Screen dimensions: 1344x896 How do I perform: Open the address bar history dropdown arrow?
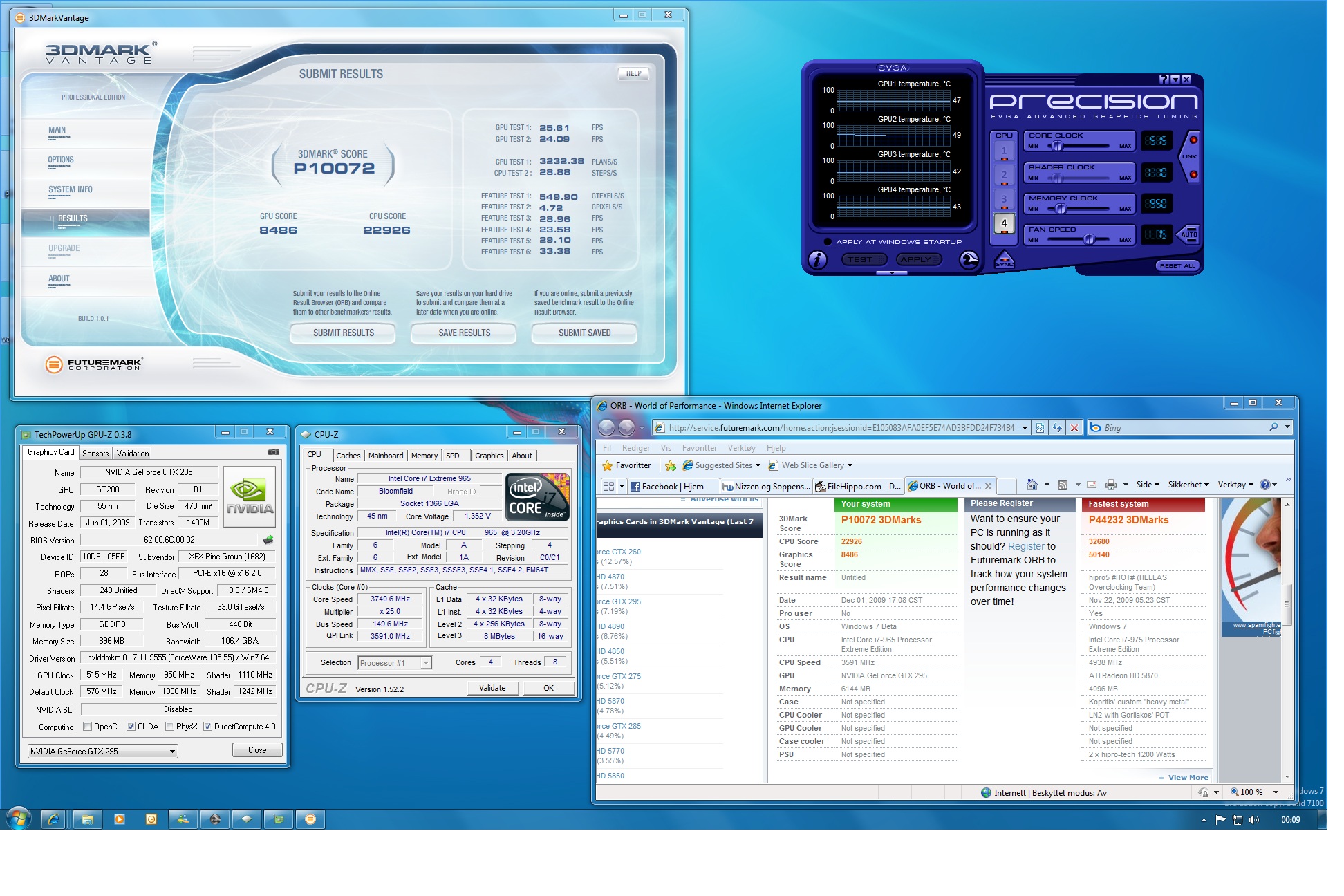[x=1025, y=428]
